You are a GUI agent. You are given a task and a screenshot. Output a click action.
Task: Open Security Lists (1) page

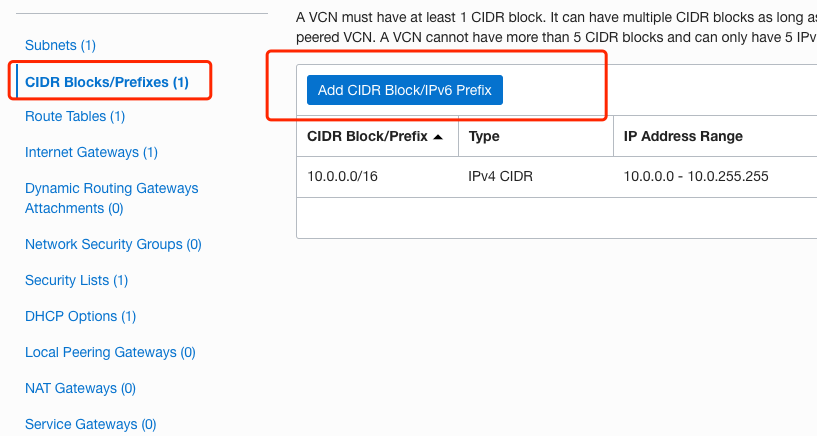[x=76, y=280]
